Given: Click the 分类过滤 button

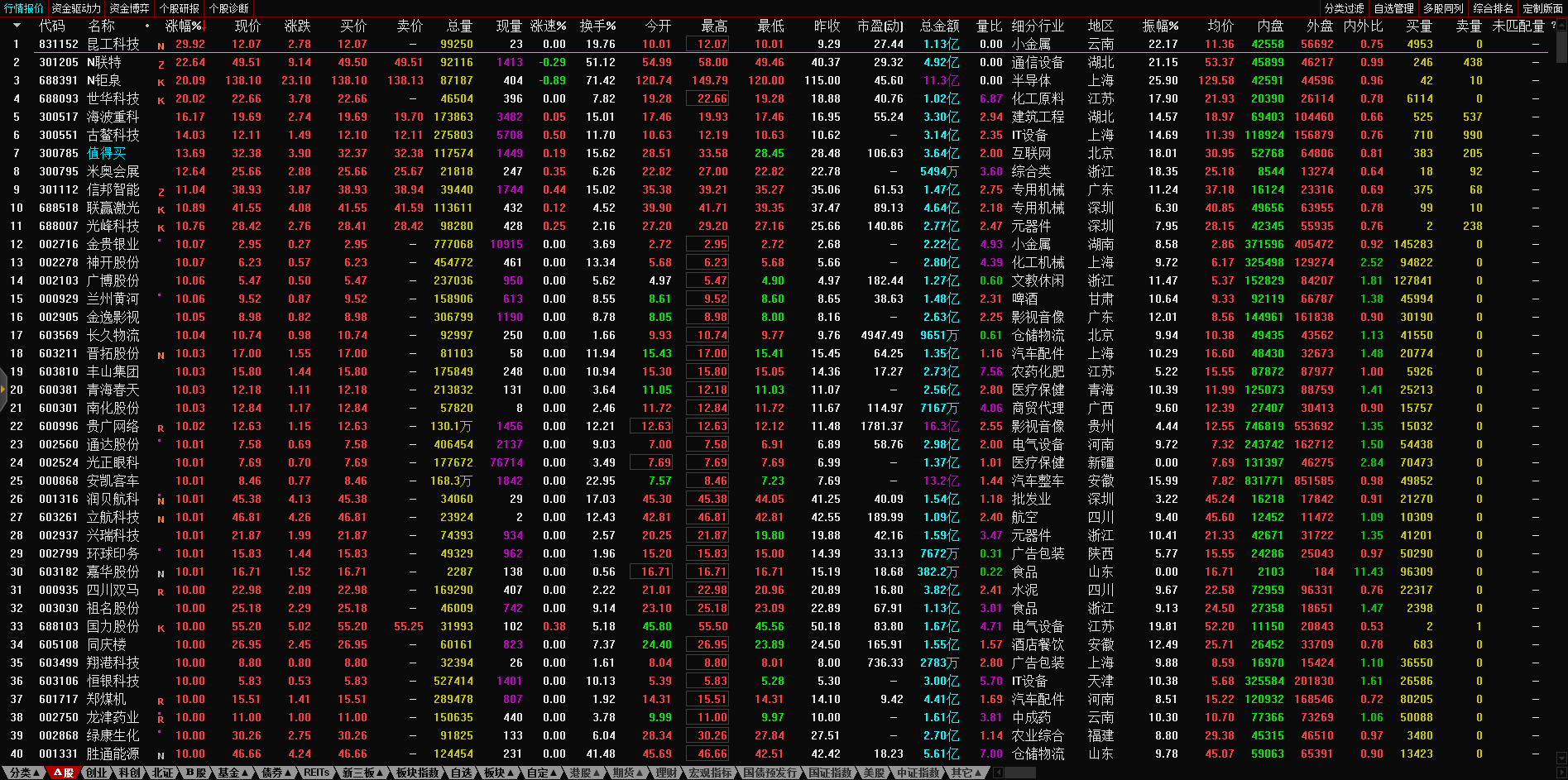Looking at the screenshot, I should pos(1344,8).
